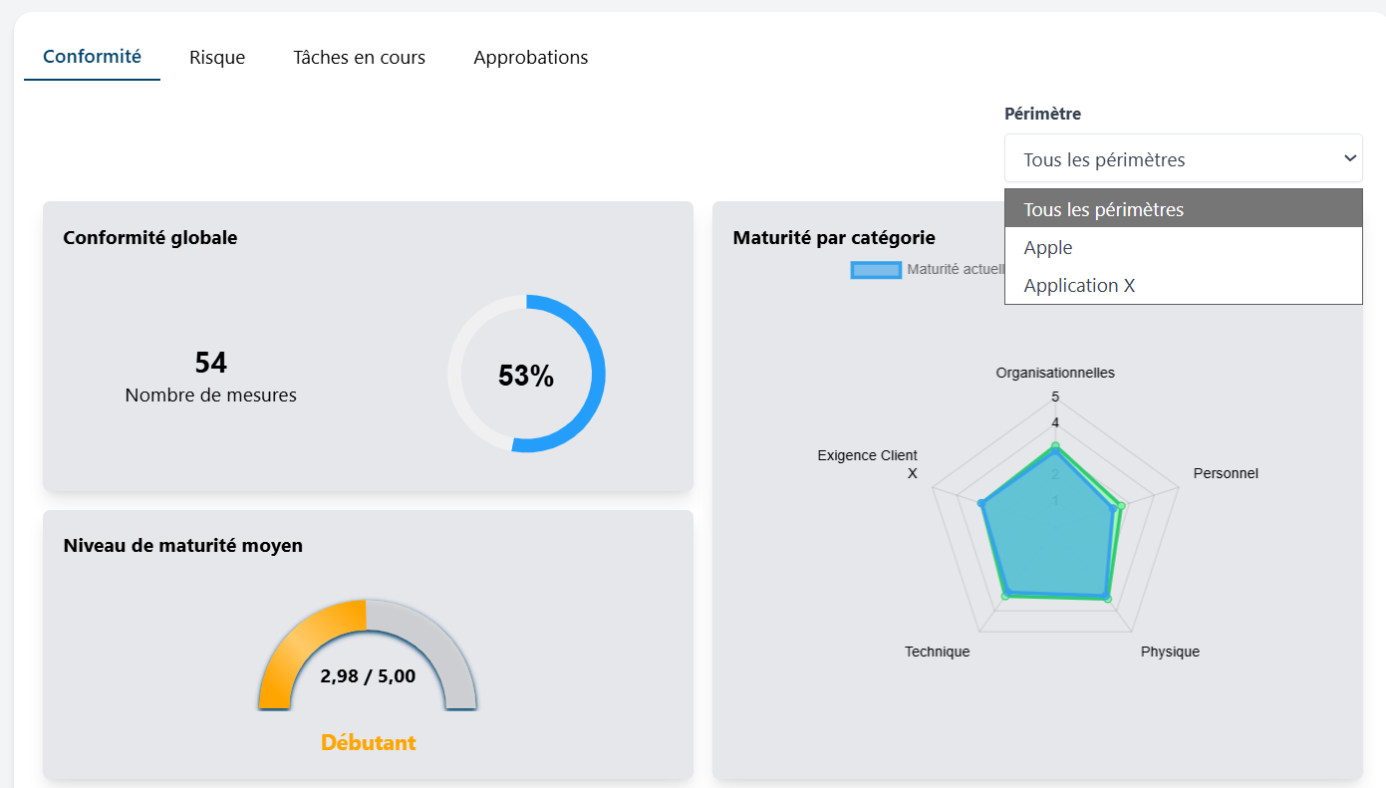Click the Débutant maturity level label
The height and width of the screenshot is (788, 1386).
pyautogui.click(x=368, y=743)
